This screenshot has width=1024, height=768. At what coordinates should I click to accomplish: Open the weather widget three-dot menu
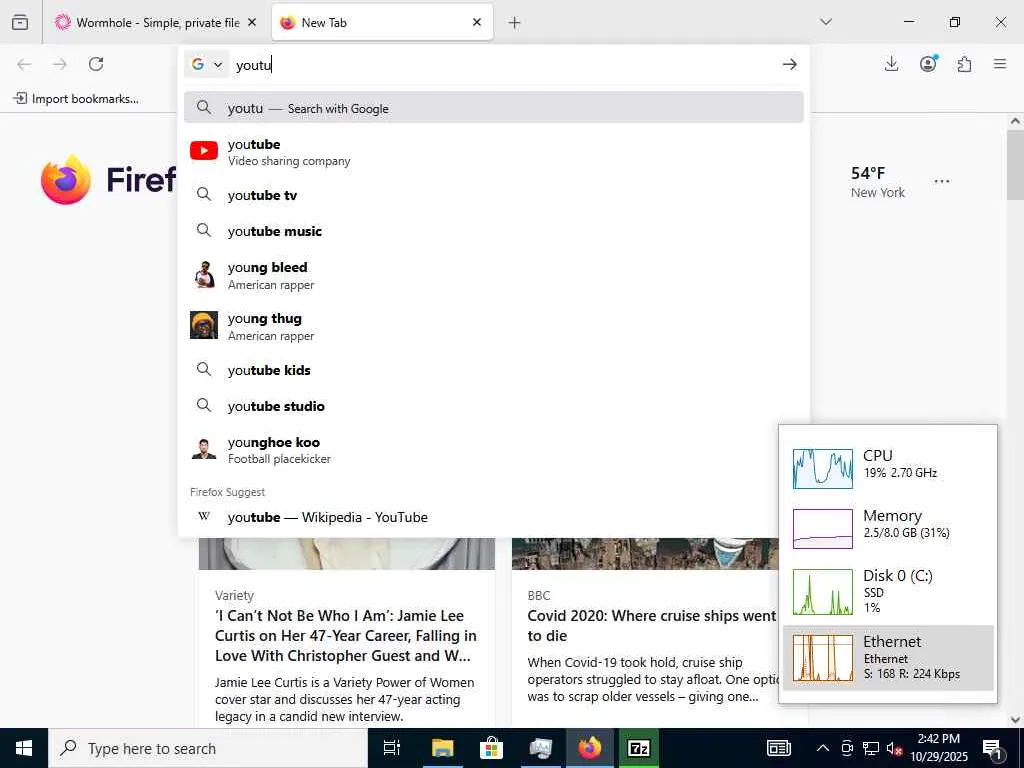point(942,182)
